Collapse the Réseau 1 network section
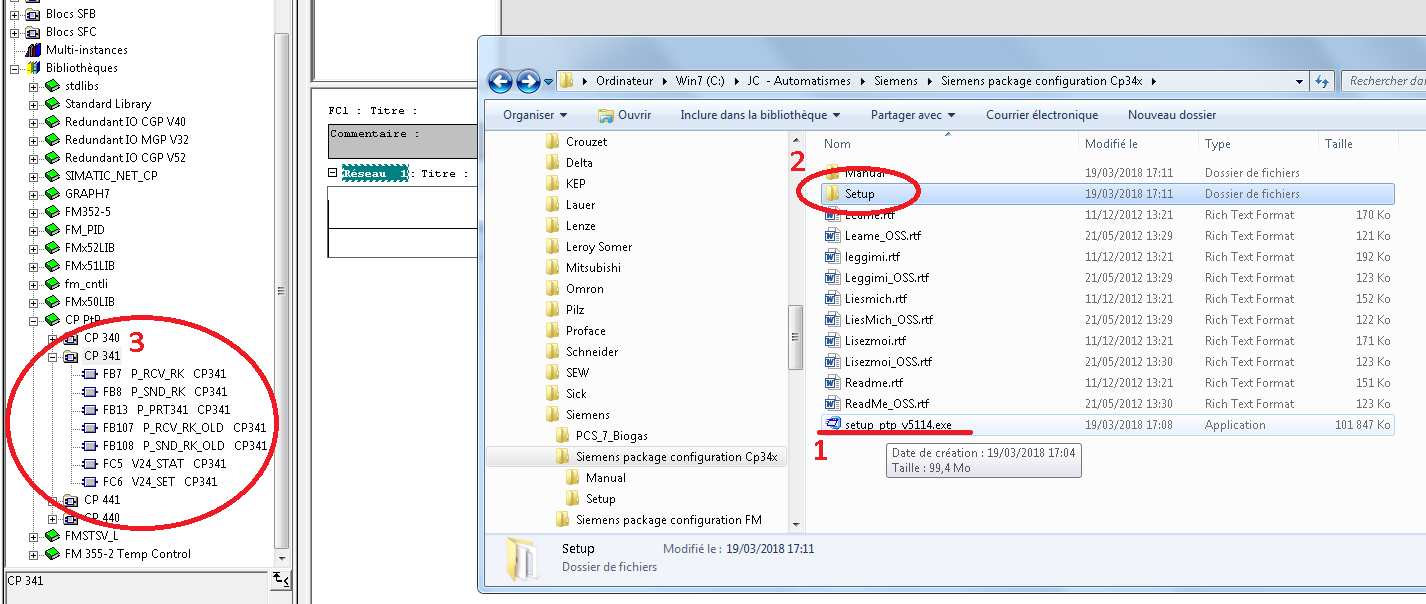The width and height of the screenshot is (1426, 604). 333,174
